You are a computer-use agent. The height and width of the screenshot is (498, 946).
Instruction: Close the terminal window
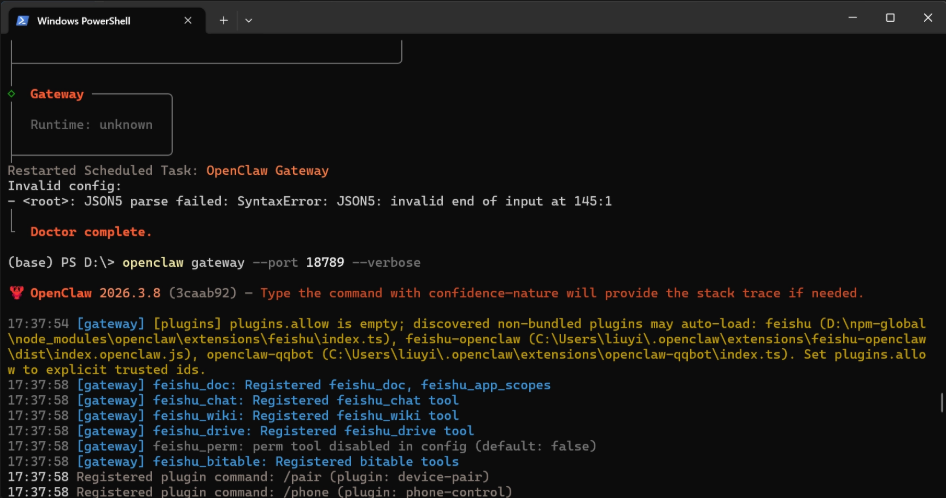click(927, 18)
